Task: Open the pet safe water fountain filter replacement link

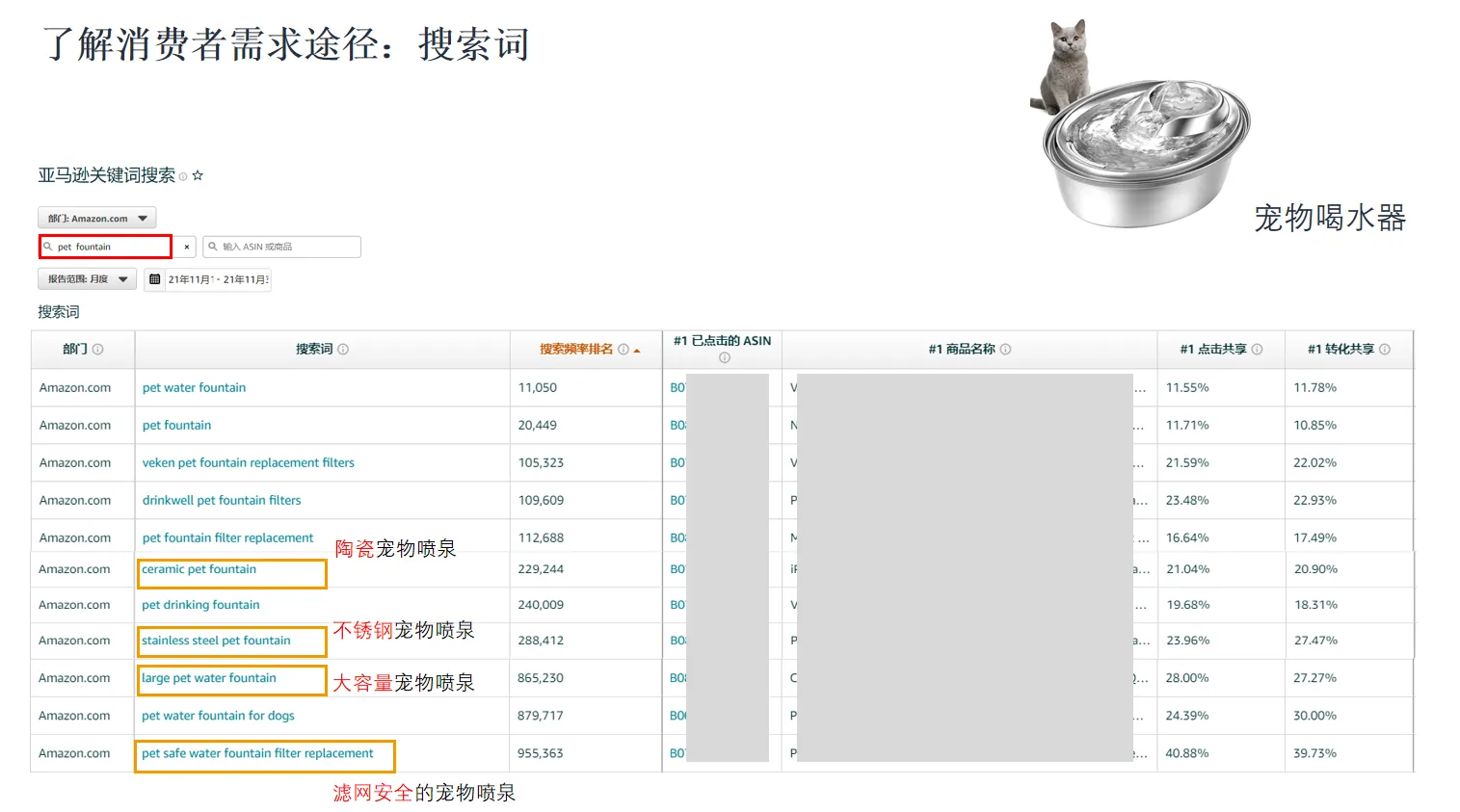Action: [256, 753]
